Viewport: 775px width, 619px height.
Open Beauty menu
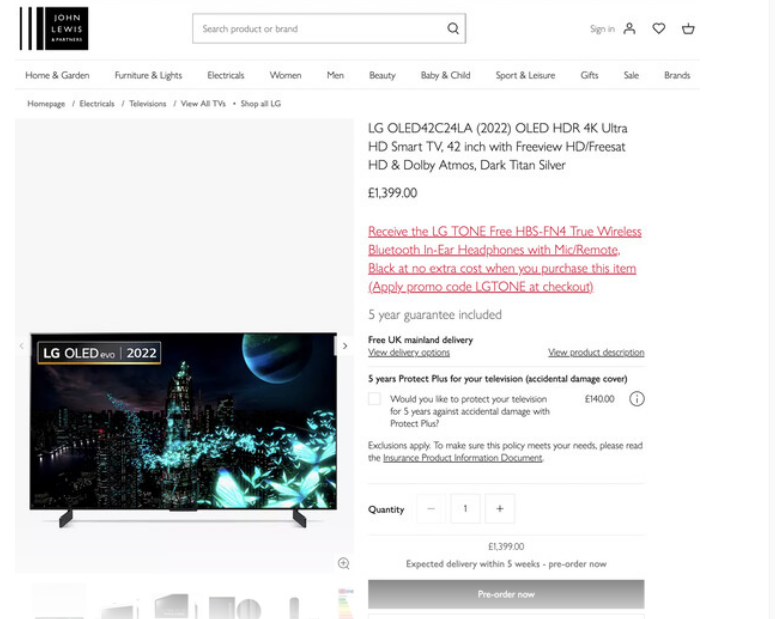click(382, 75)
